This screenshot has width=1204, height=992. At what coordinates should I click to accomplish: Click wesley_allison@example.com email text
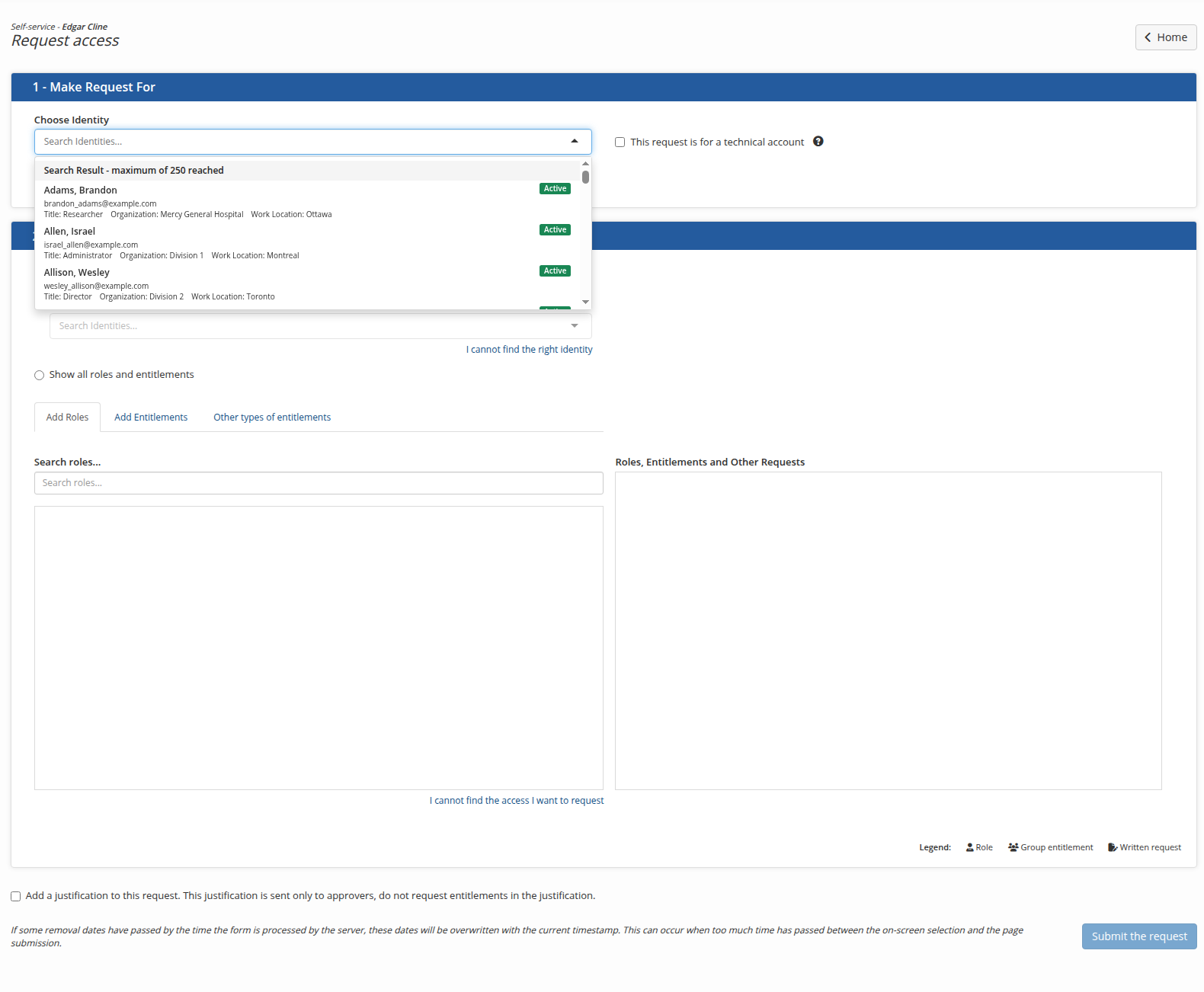pyautogui.click(x=96, y=286)
